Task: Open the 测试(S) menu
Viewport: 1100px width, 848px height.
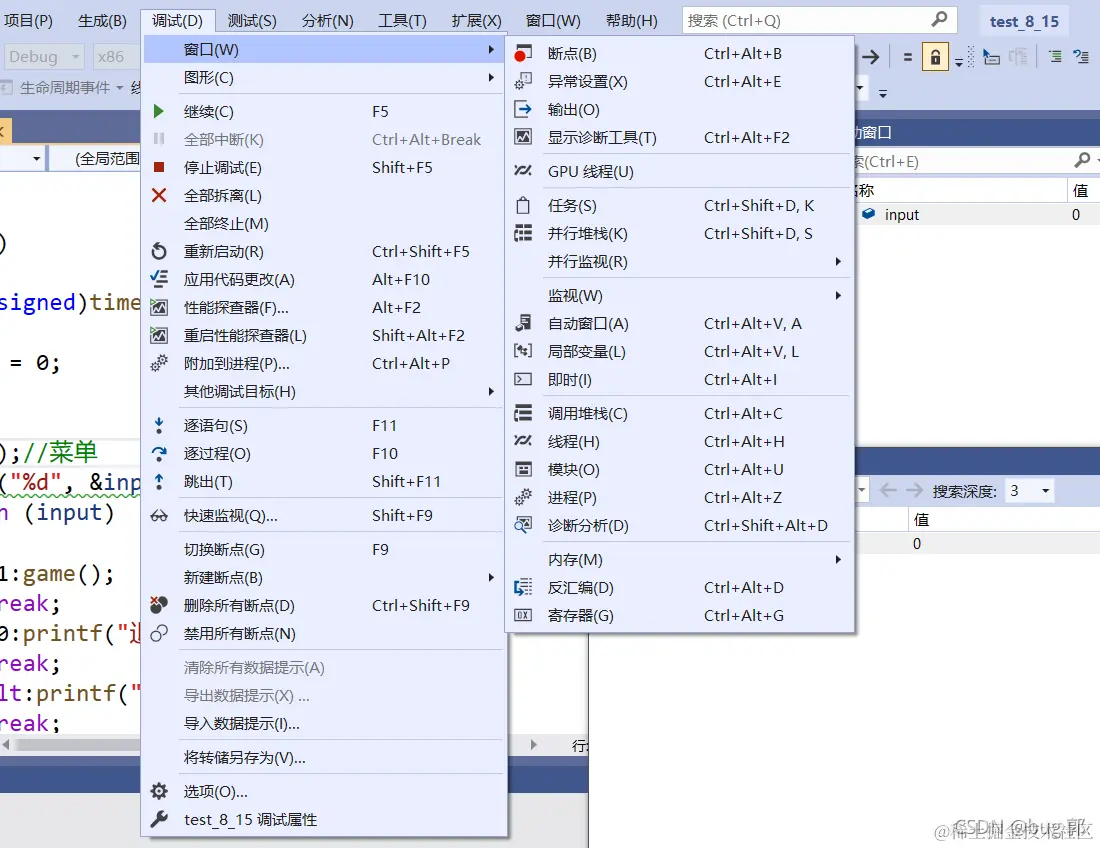Action: [x=251, y=19]
